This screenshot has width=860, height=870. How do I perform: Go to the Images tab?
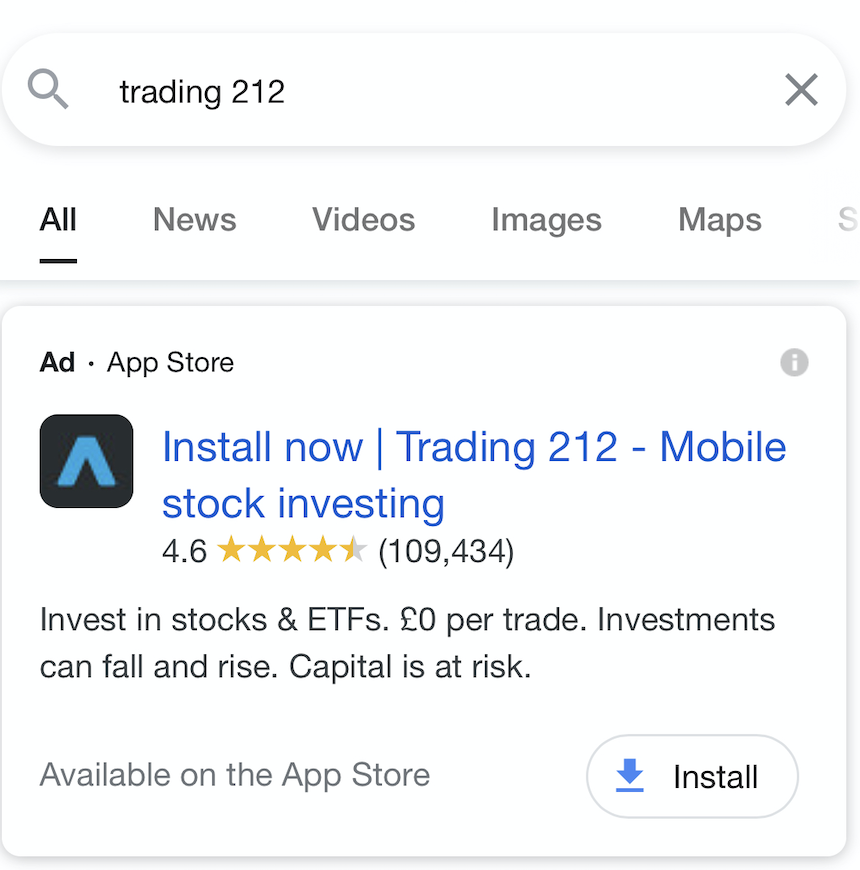tap(547, 220)
